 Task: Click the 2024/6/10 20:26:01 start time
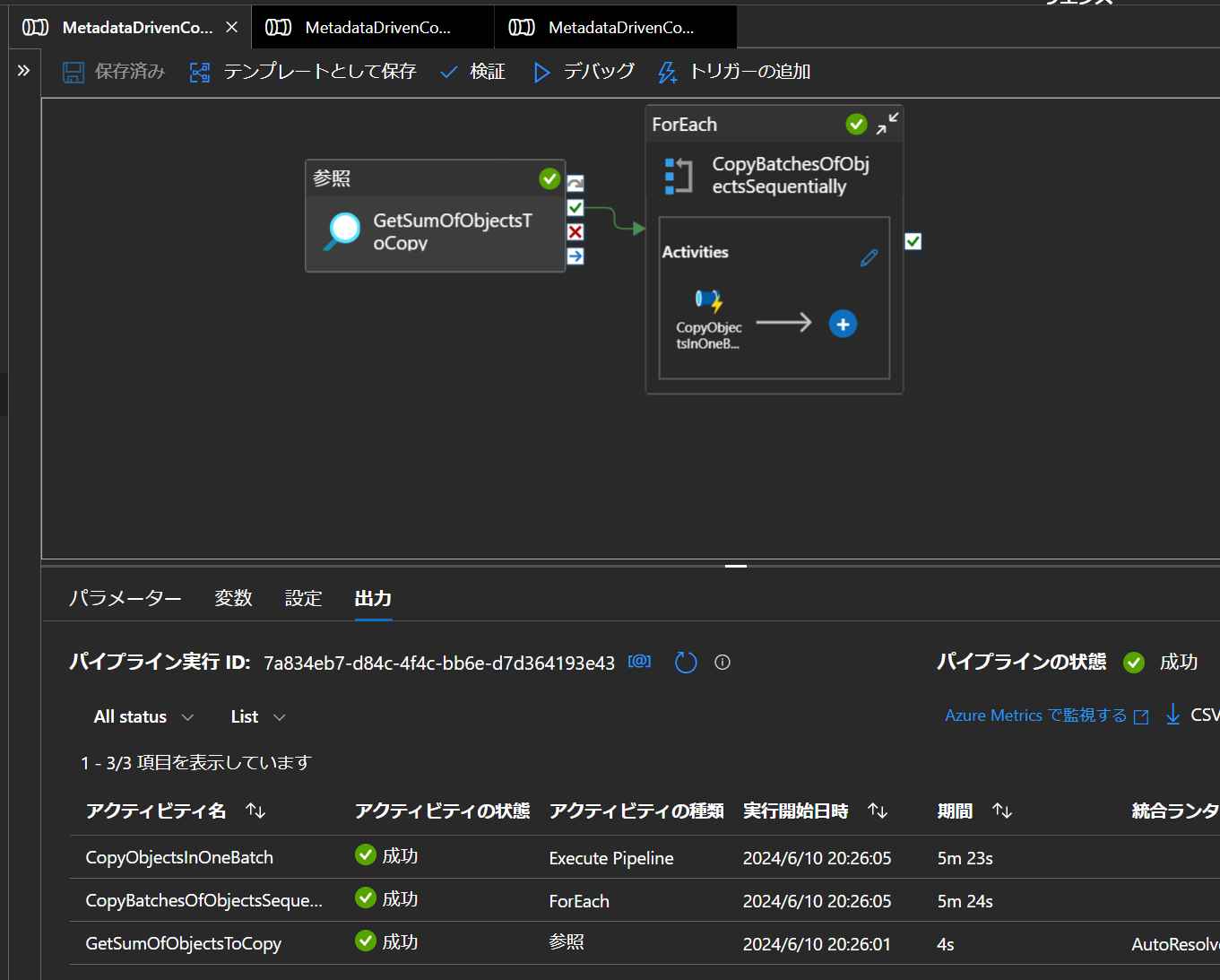tap(817, 944)
